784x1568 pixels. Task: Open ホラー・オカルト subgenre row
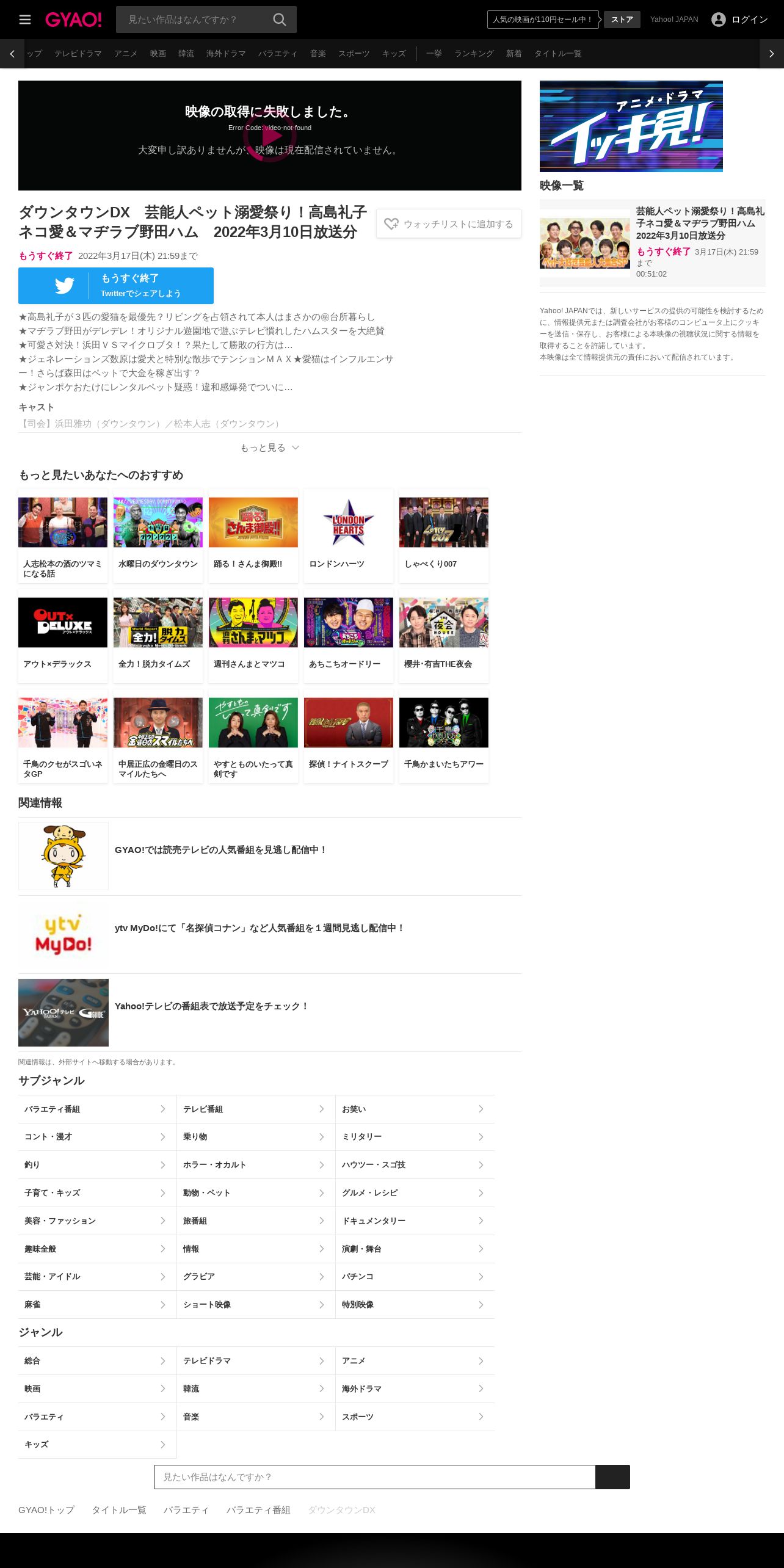256,1164
